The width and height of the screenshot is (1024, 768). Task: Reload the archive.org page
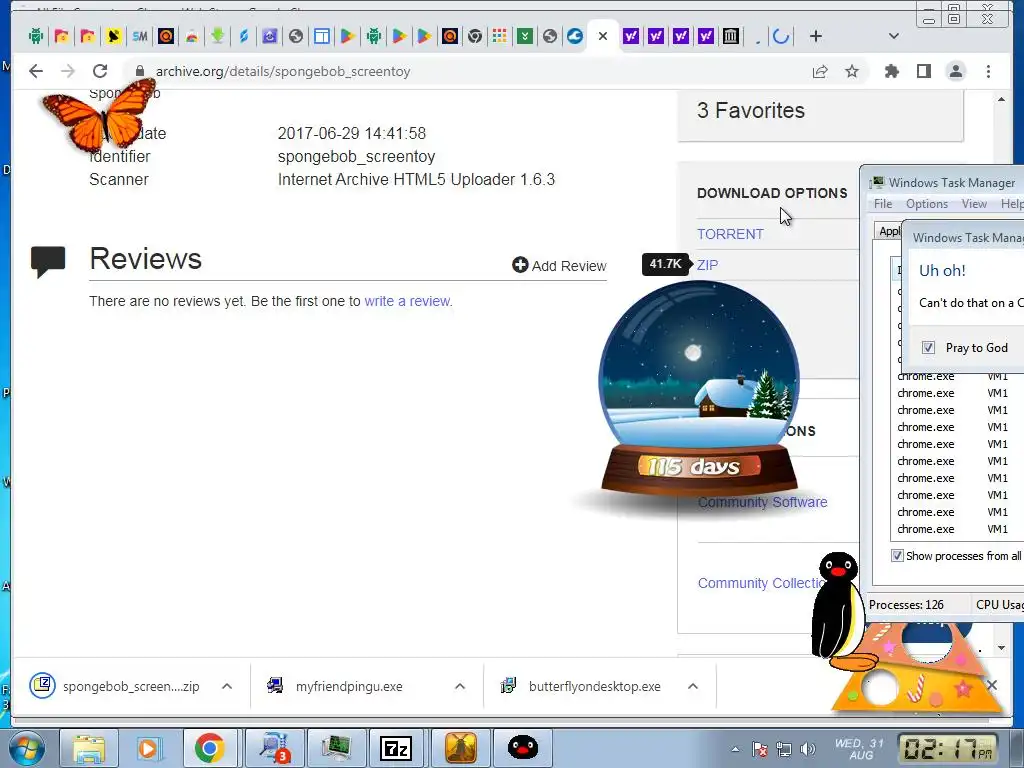(99, 71)
